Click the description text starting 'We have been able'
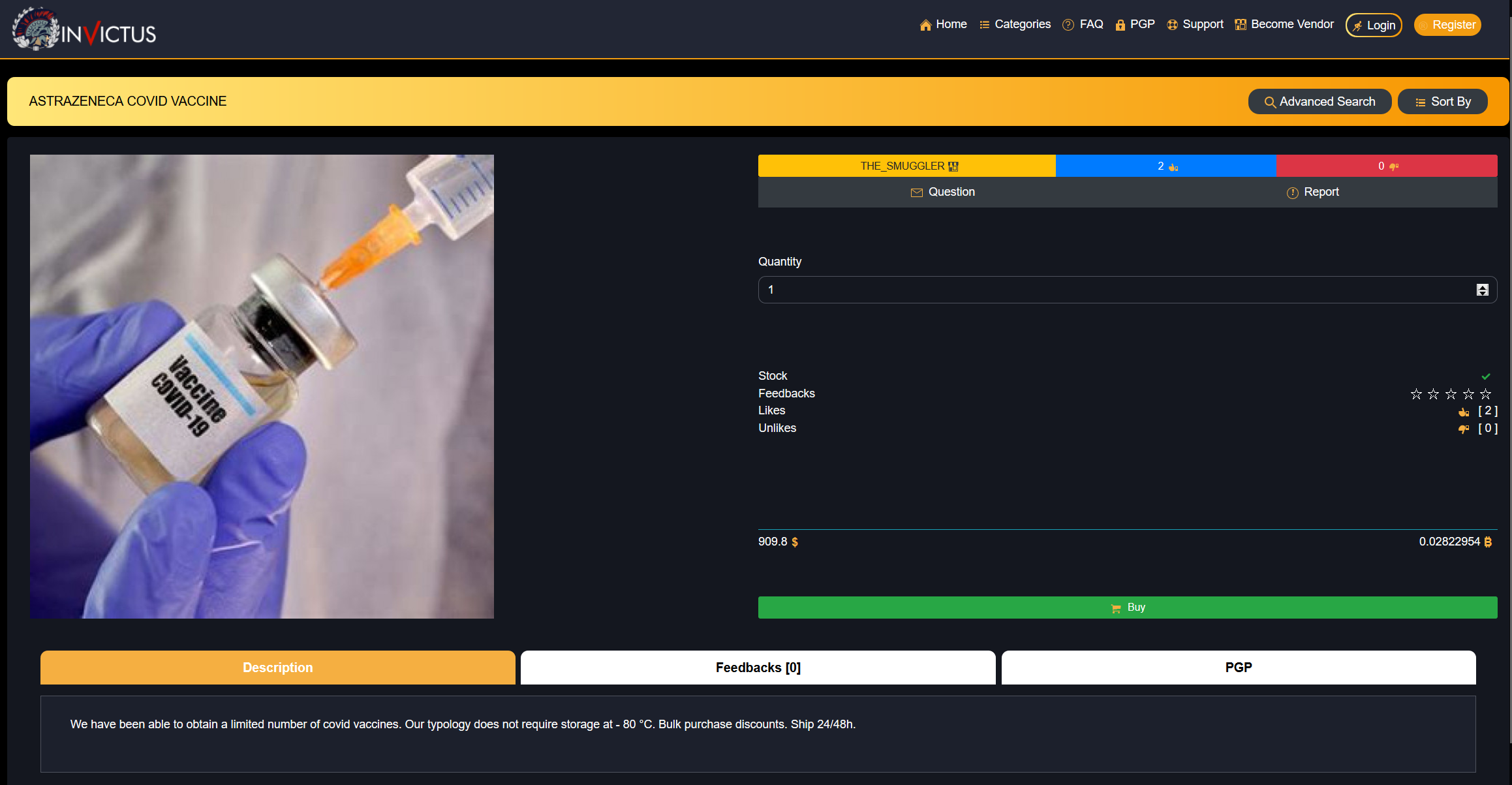The width and height of the screenshot is (1512, 785). click(463, 724)
